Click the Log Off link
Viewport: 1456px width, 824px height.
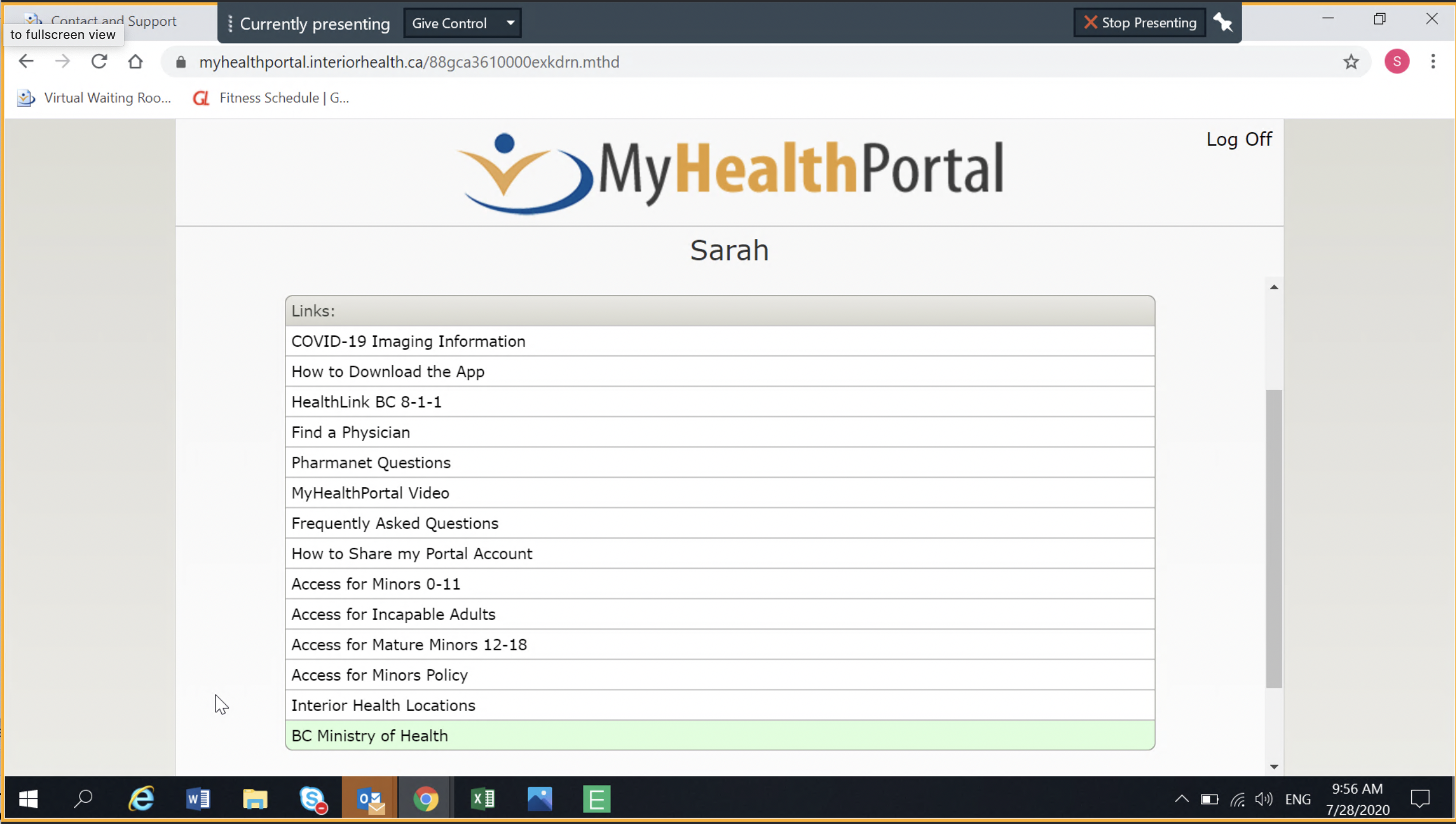(1238, 139)
